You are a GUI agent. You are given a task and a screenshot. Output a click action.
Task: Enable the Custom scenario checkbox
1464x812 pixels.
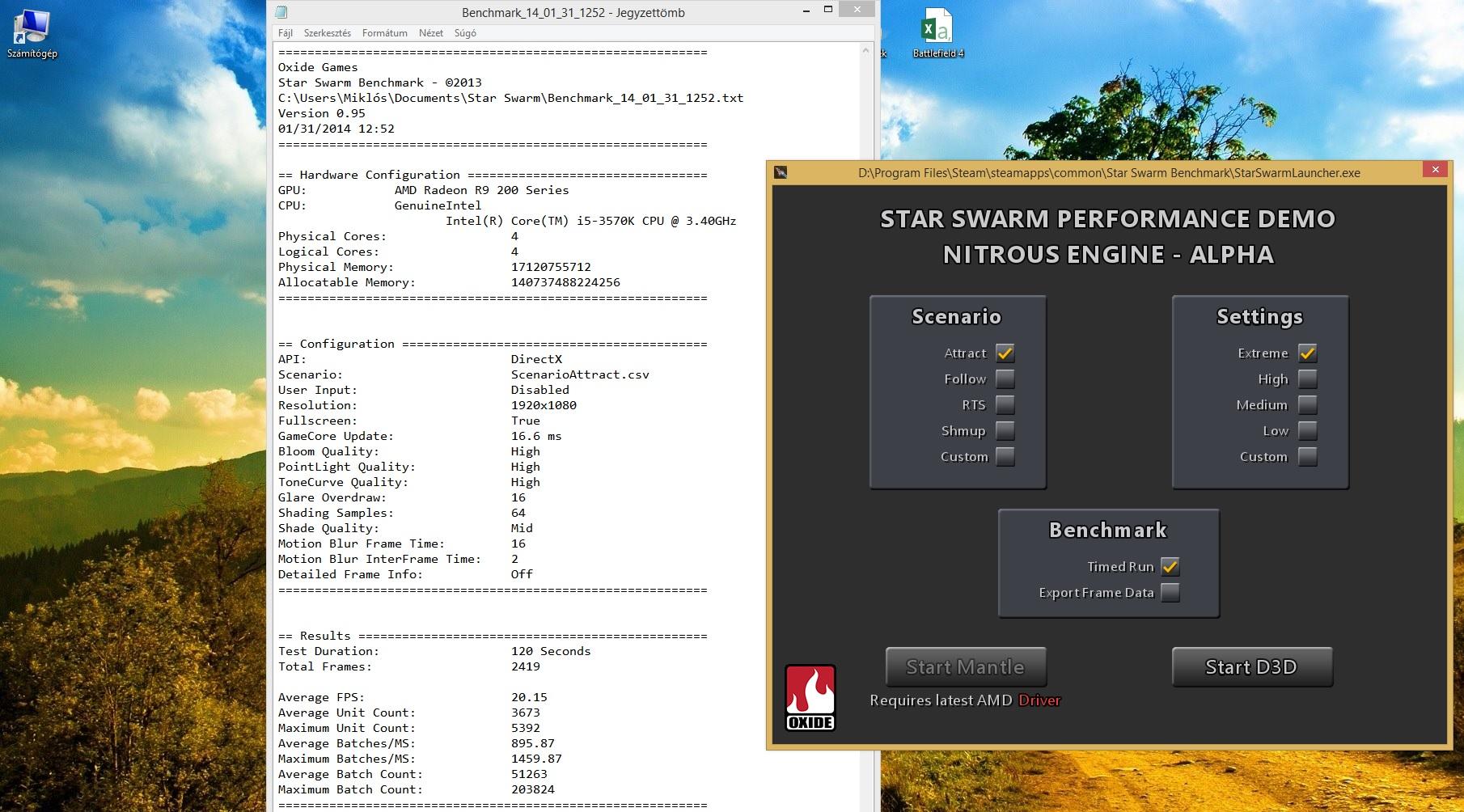point(1005,457)
